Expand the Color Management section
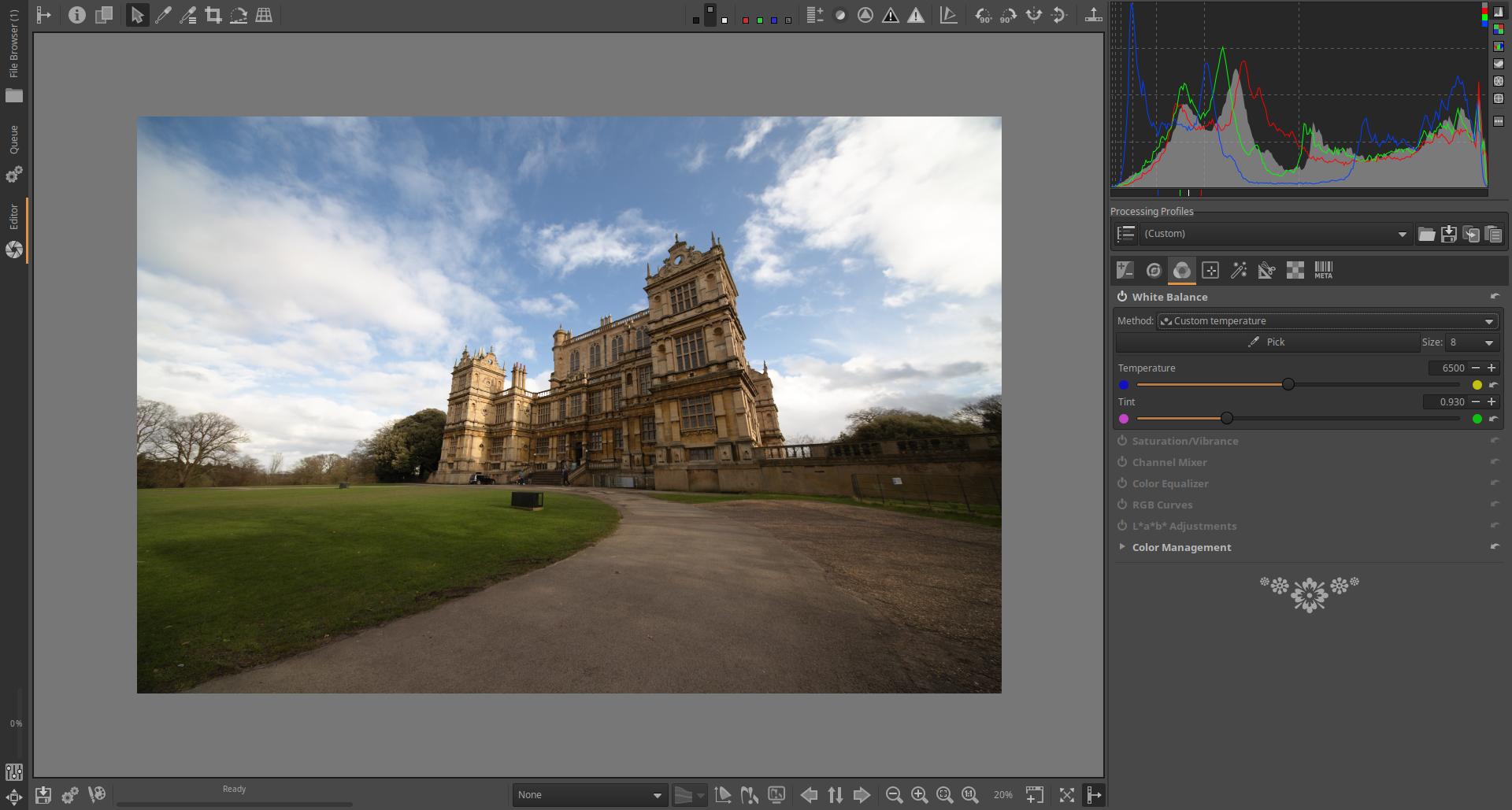Screen dimensions: 1512x810 click(x=1122, y=547)
